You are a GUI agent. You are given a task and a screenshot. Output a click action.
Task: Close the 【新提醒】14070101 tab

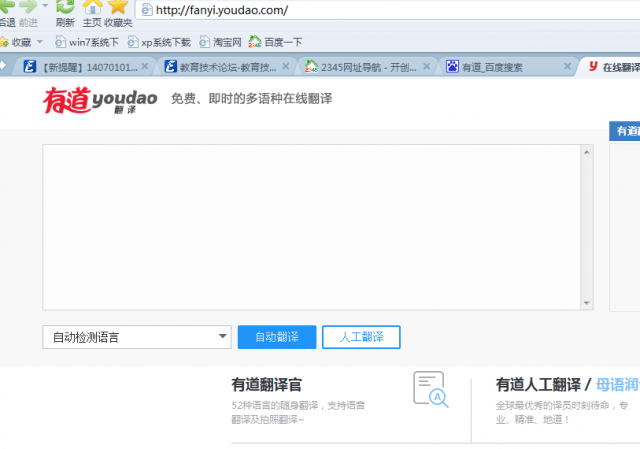click(x=145, y=67)
